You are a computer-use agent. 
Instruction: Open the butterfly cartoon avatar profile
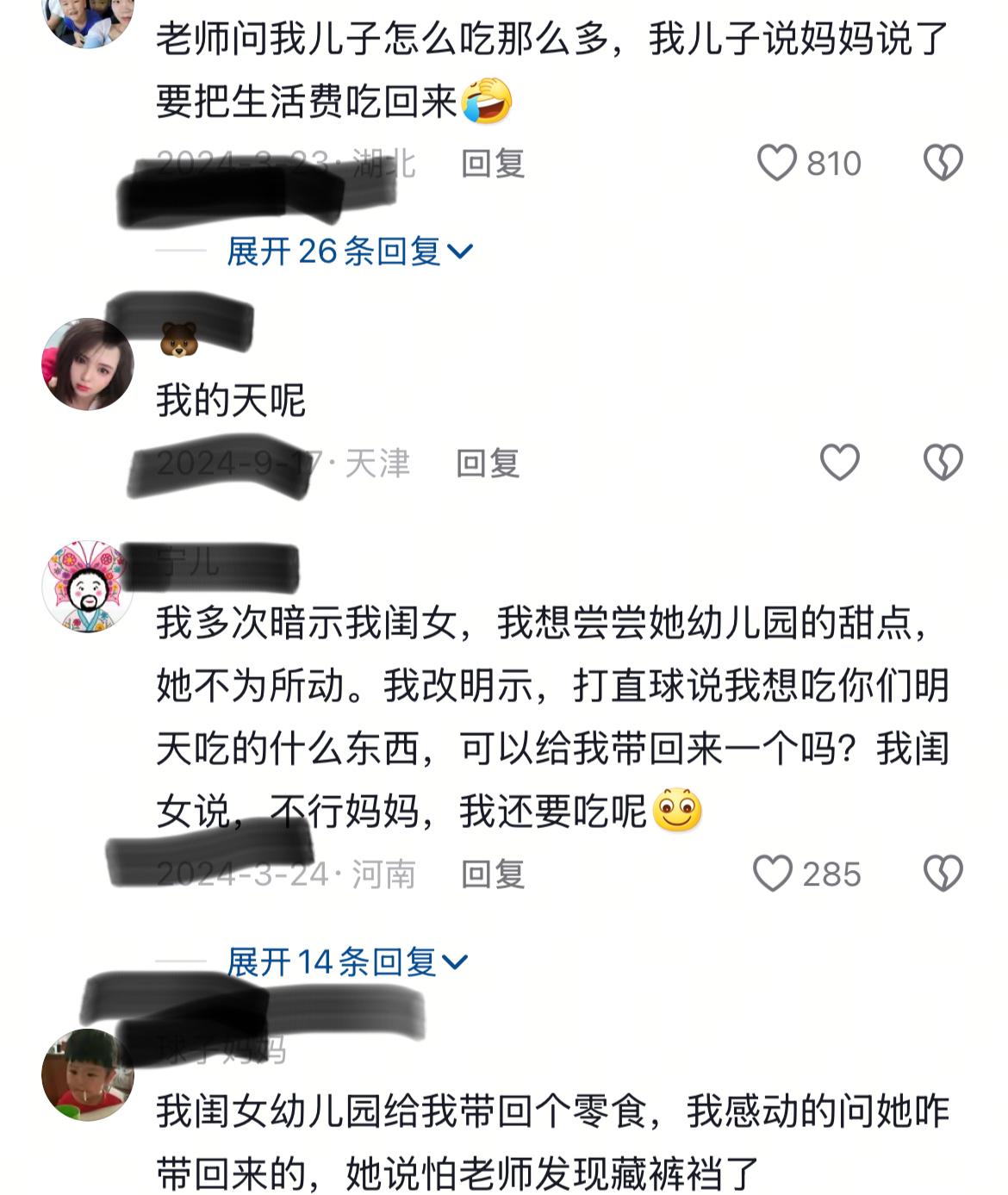[88, 587]
